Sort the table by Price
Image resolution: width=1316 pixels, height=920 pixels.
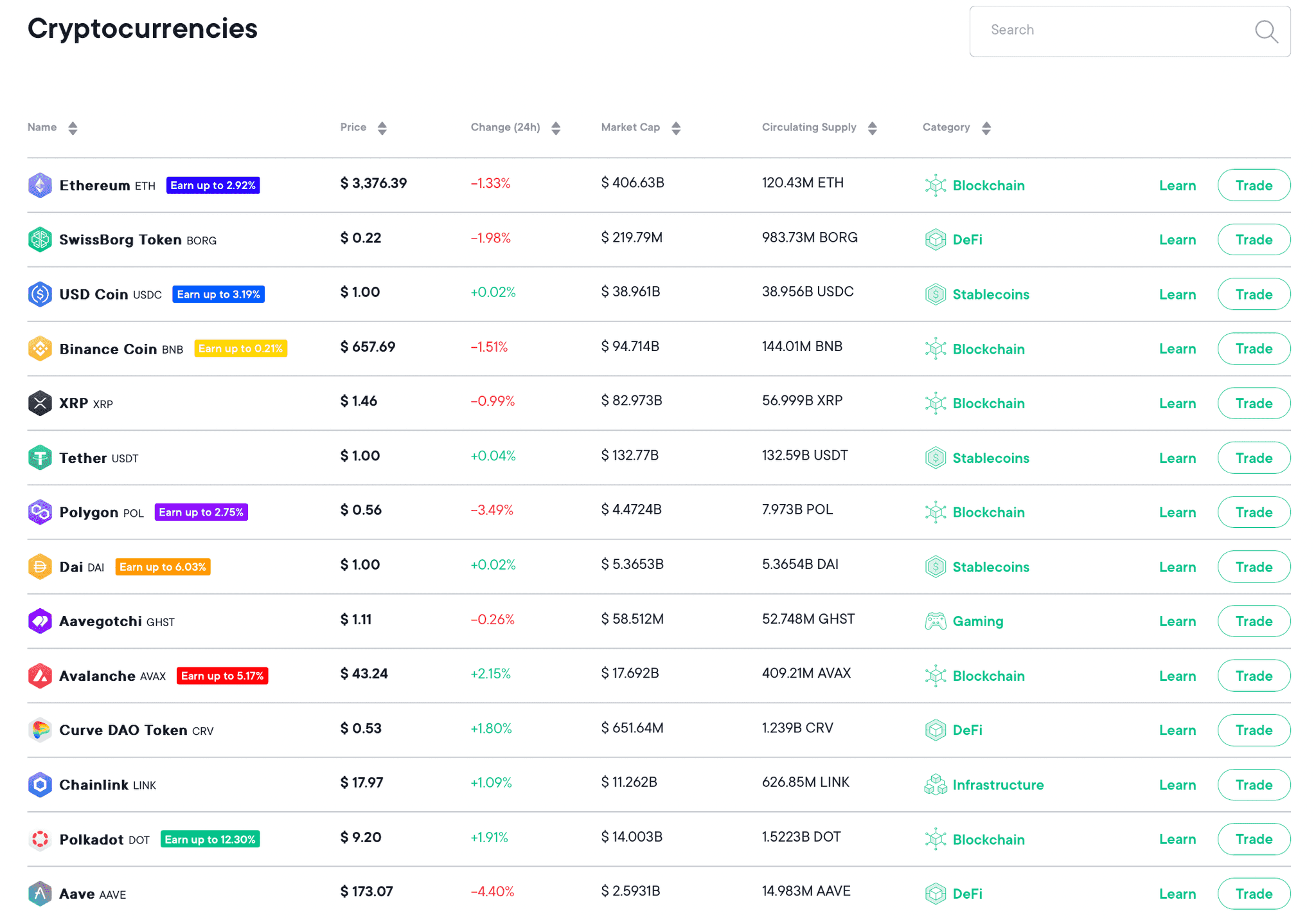point(383,127)
